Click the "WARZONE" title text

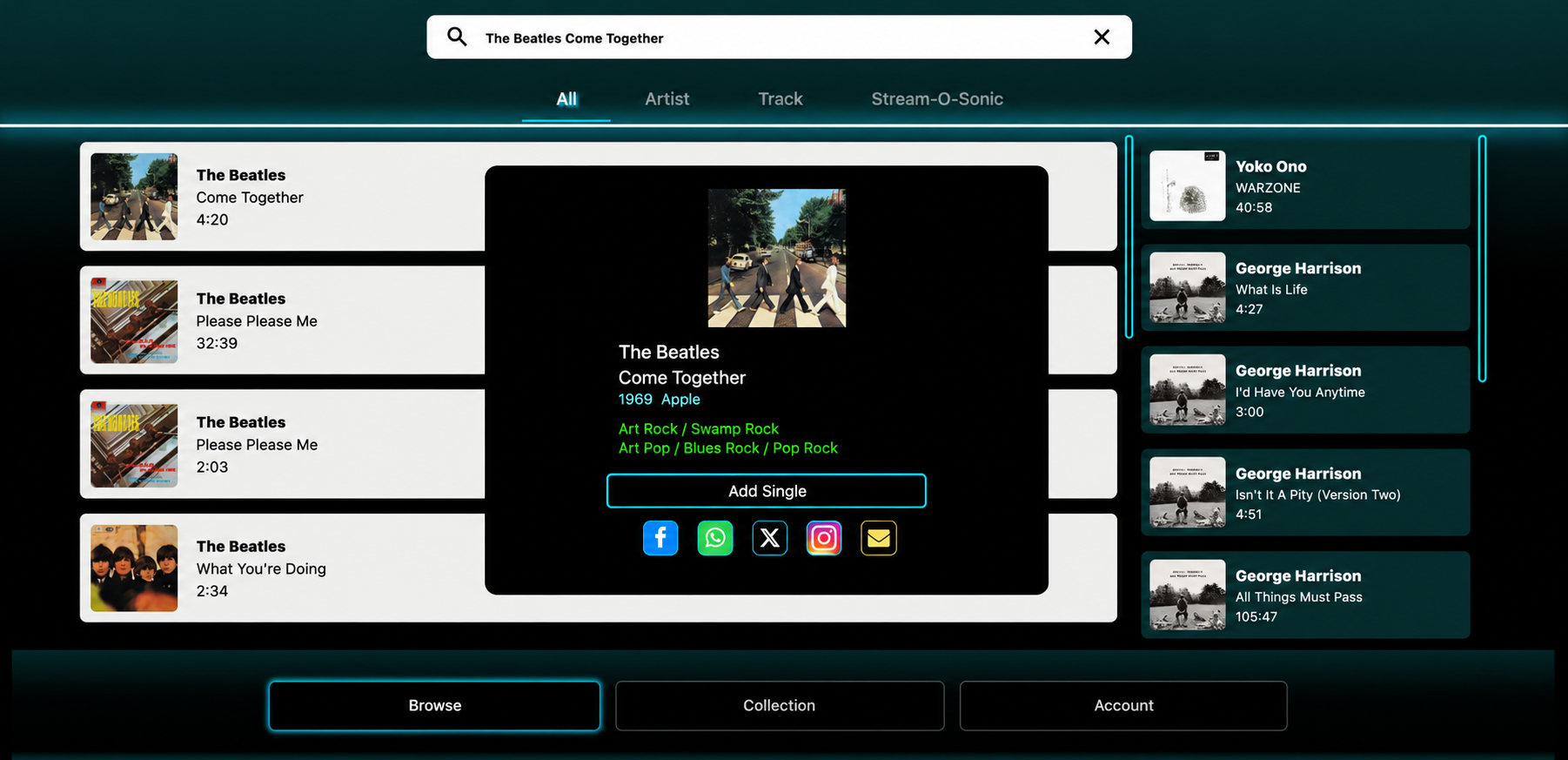pyautogui.click(x=1268, y=188)
